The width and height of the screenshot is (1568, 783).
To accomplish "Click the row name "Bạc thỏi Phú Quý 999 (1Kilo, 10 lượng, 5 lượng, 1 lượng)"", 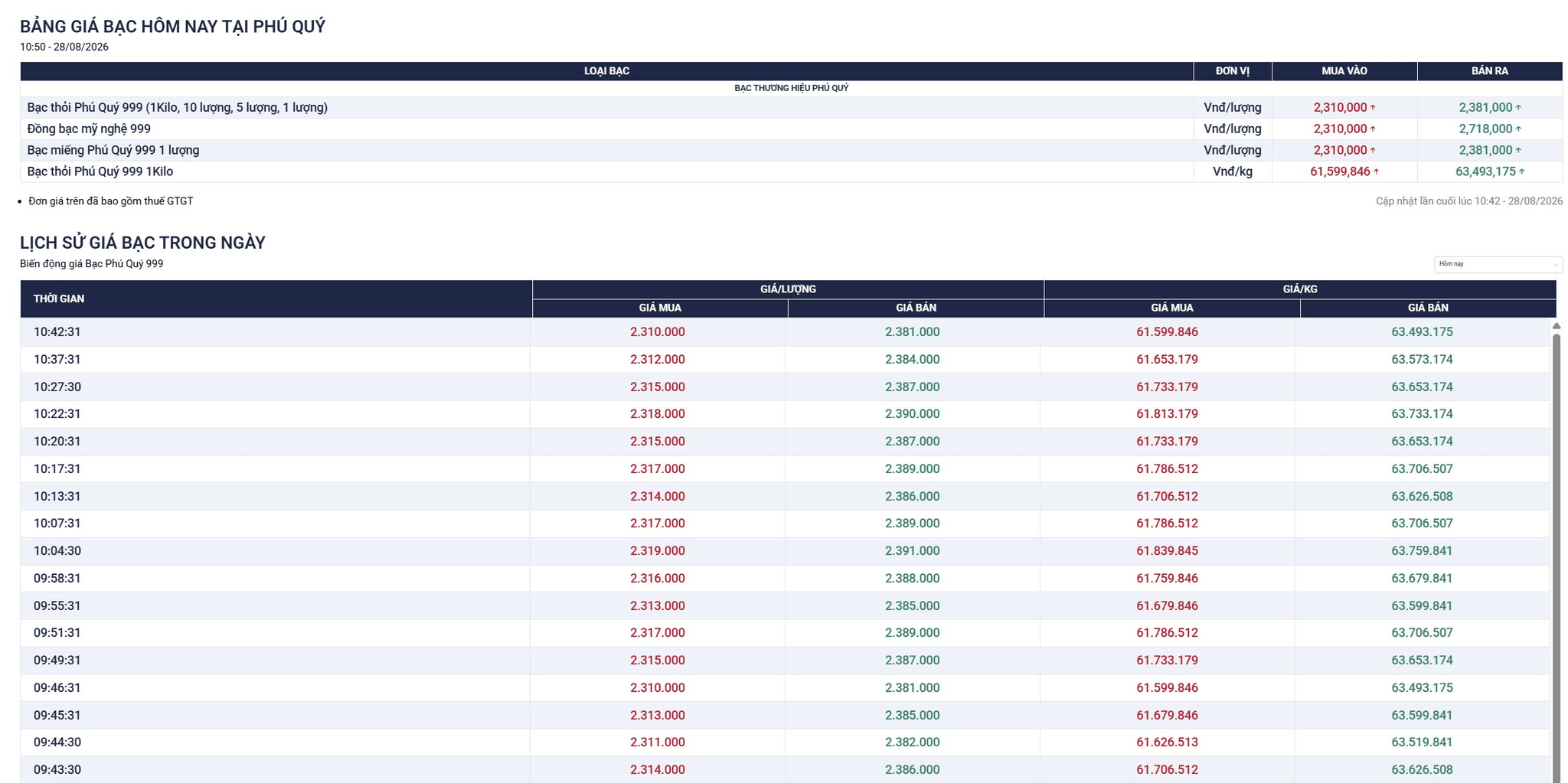I will (177, 107).
